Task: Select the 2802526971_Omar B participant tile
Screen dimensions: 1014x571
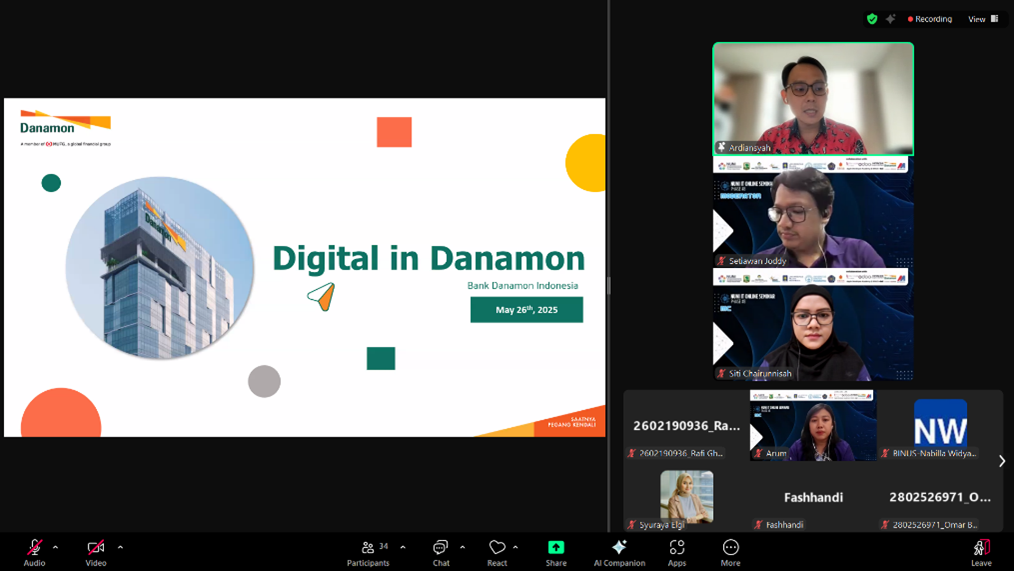Action: [940, 497]
